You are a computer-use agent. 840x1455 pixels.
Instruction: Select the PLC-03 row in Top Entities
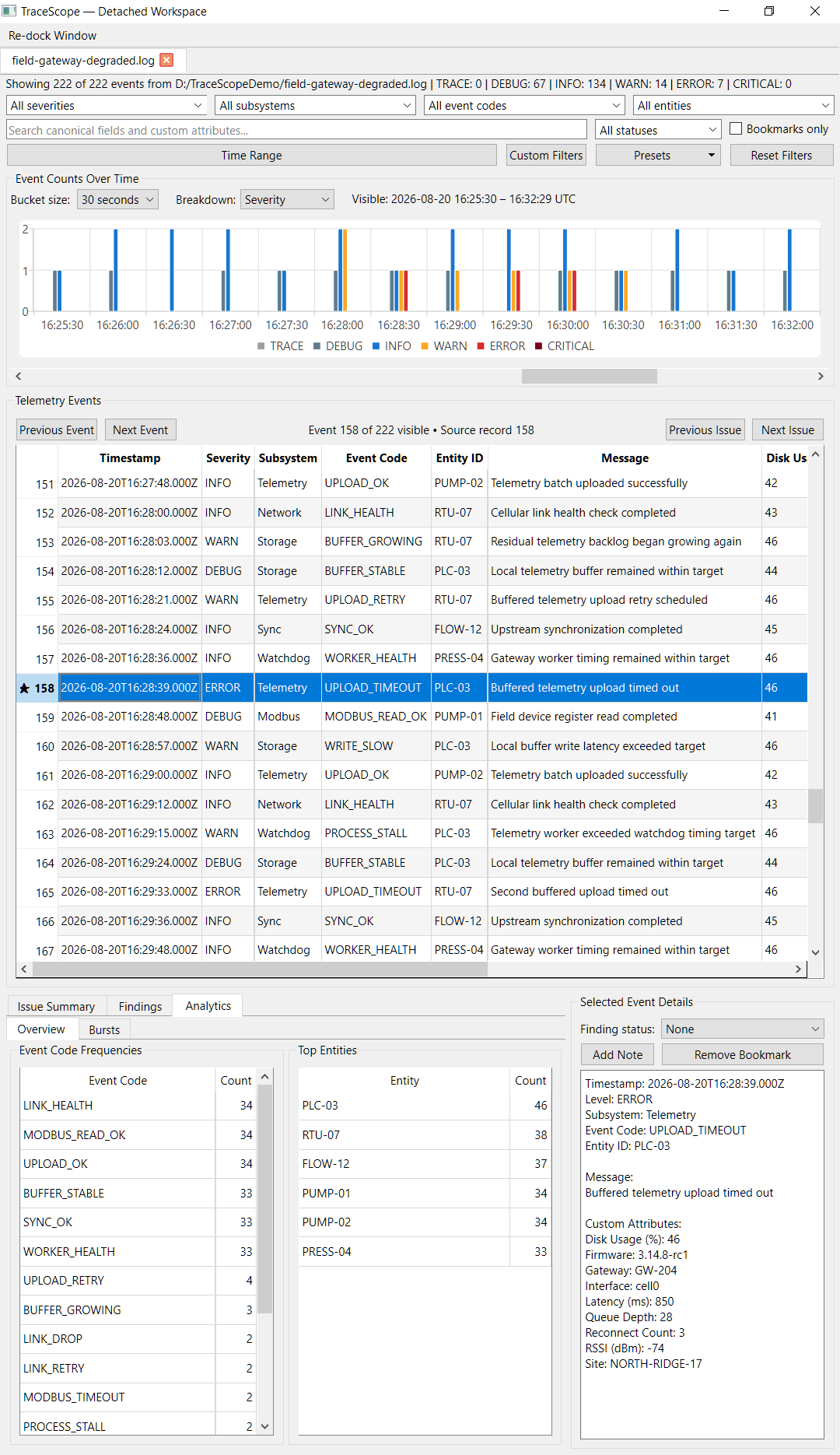point(425,1106)
